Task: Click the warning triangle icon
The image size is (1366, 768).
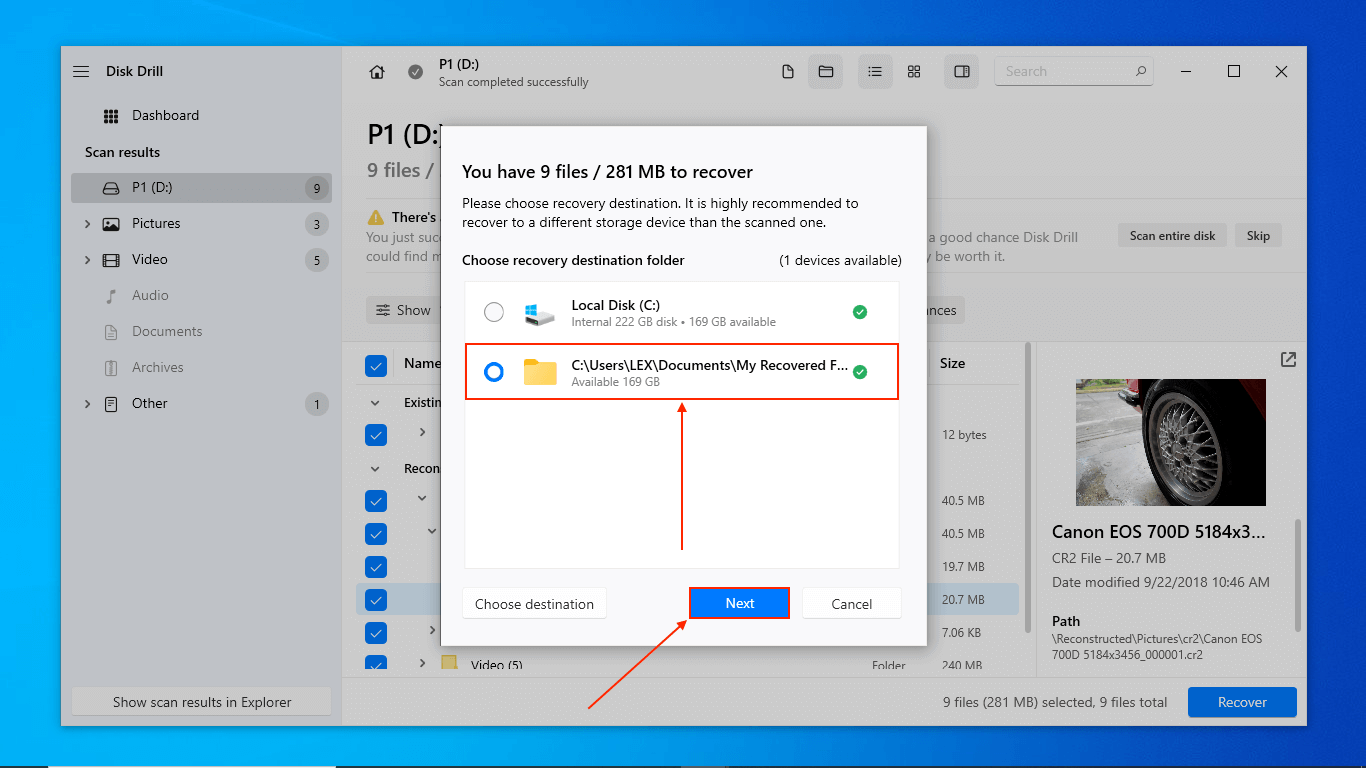Action: point(376,217)
